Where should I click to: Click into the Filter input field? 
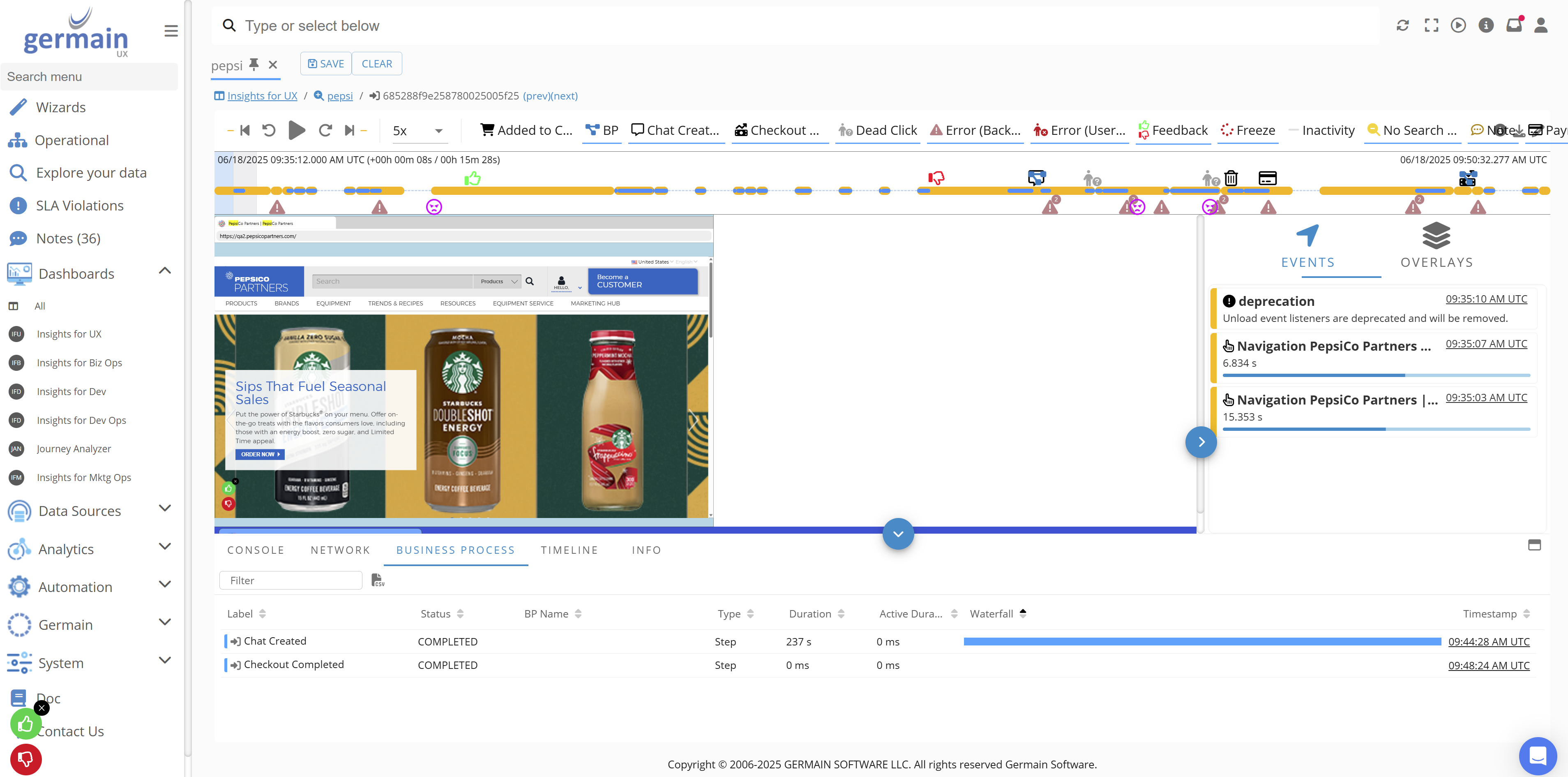291,580
